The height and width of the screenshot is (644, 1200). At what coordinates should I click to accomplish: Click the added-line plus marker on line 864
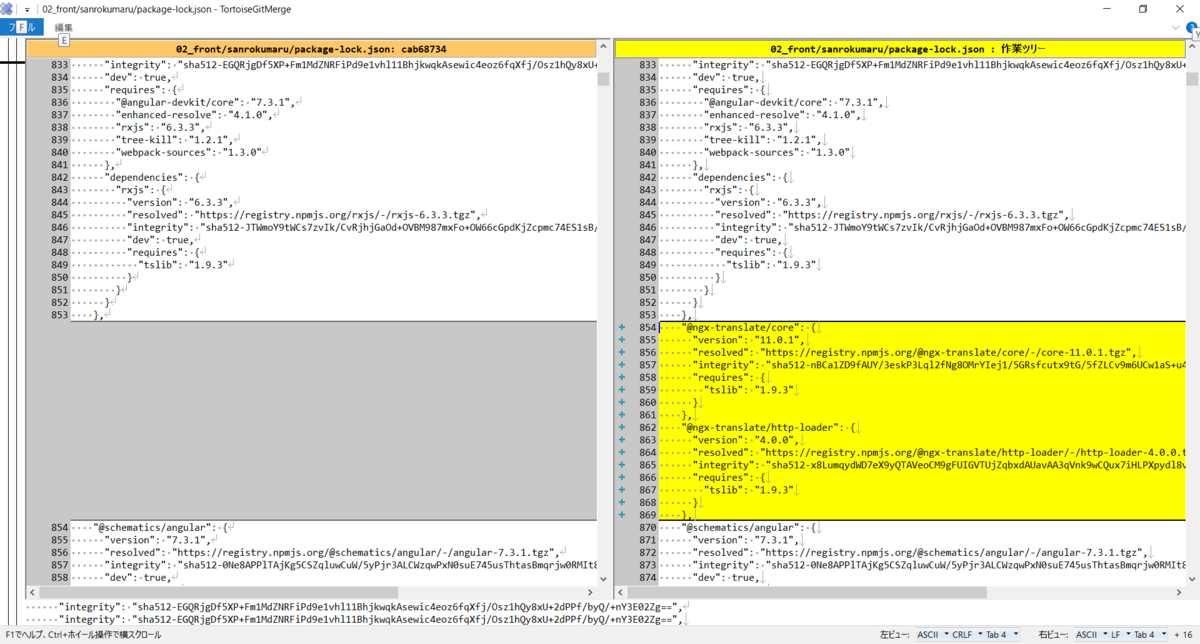pyautogui.click(x=621, y=453)
